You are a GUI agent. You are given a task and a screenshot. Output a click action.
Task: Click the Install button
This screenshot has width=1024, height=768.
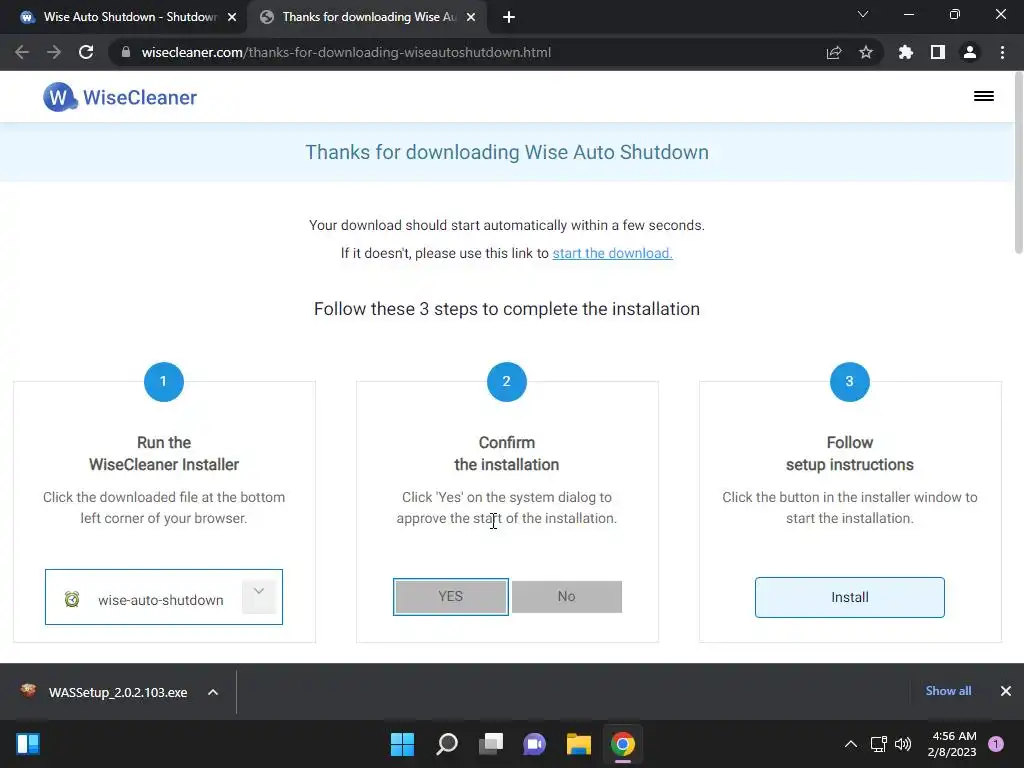click(x=850, y=597)
